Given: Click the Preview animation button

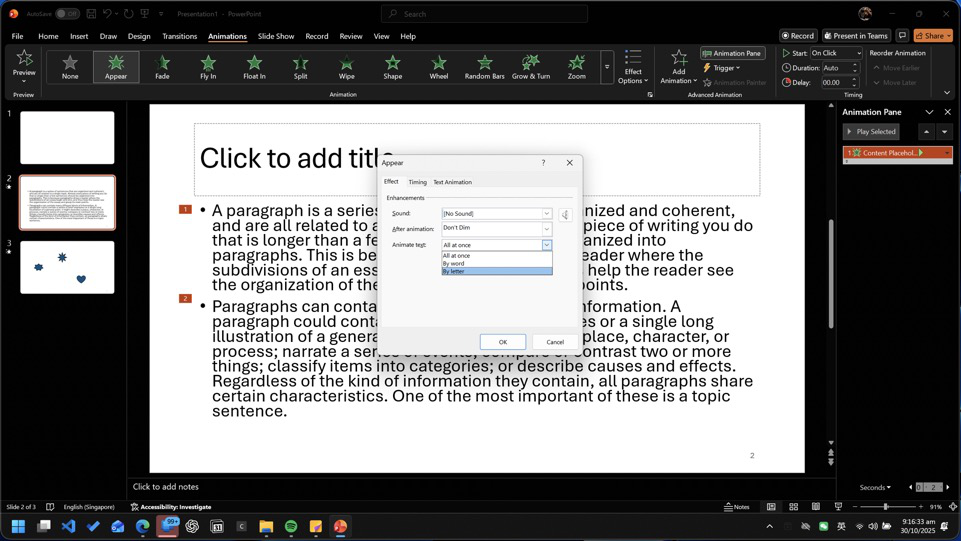Looking at the screenshot, I should (x=24, y=67).
